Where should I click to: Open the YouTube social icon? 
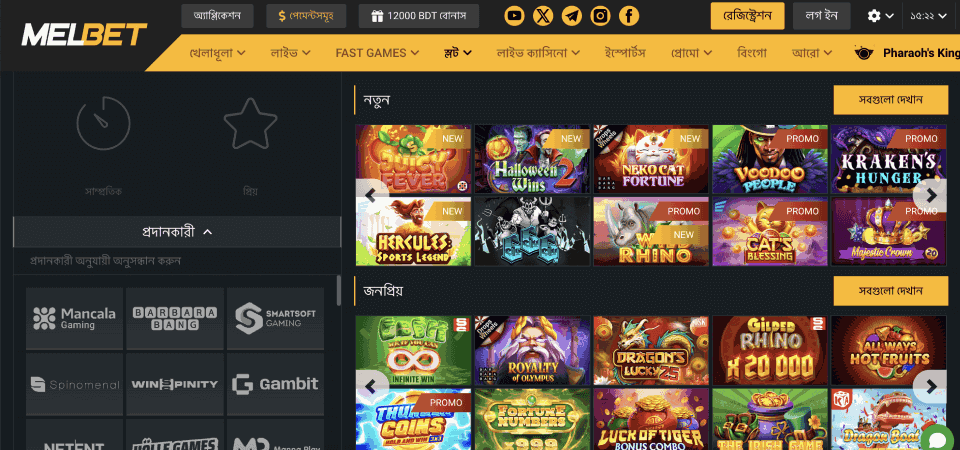tap(514, 16)
